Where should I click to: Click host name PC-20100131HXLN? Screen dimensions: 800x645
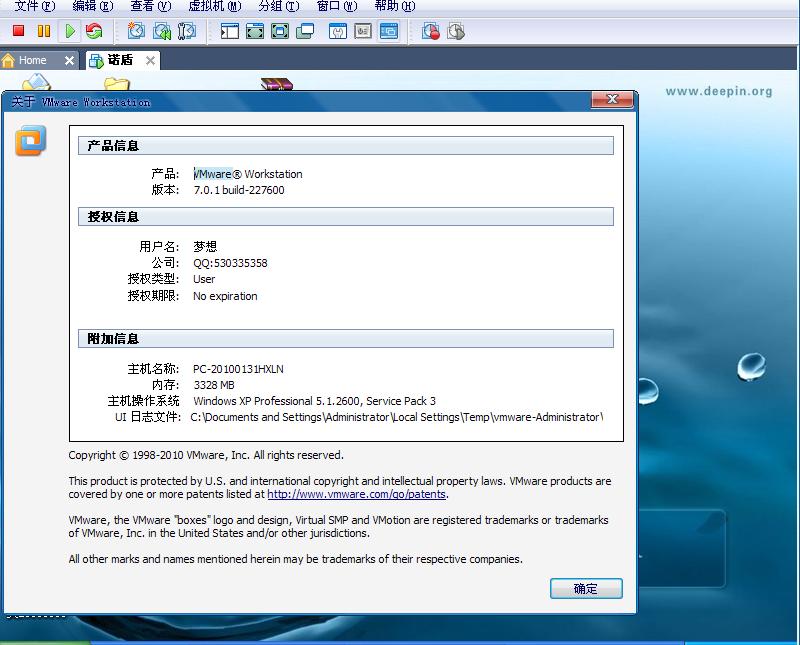(x=238, y=369)
